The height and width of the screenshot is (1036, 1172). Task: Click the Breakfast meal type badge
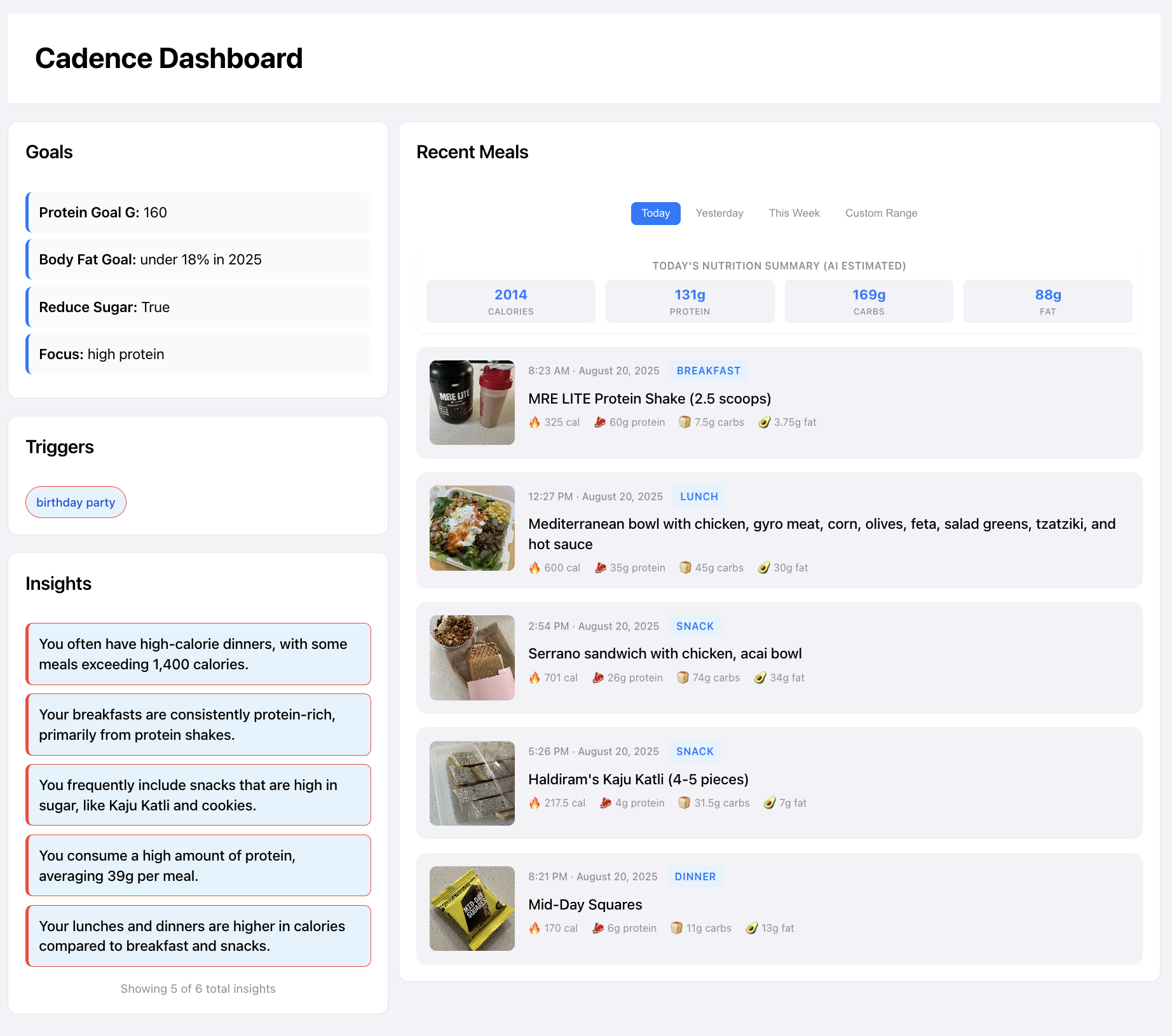tap(708, 371)
